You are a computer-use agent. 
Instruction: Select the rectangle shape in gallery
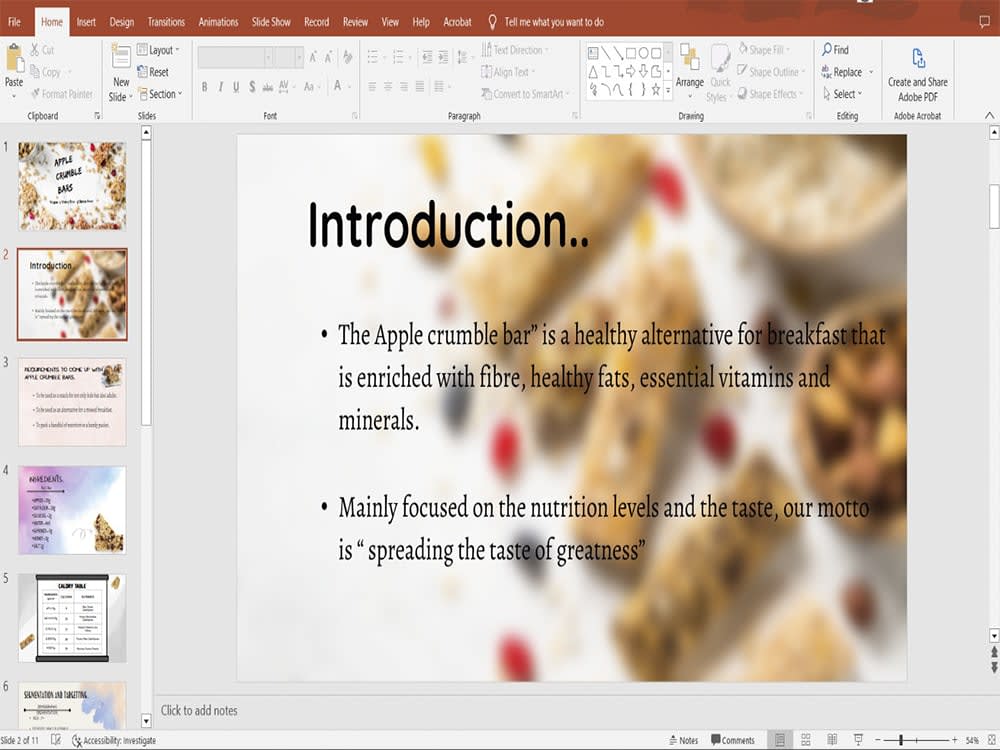[x=631, y=53]
